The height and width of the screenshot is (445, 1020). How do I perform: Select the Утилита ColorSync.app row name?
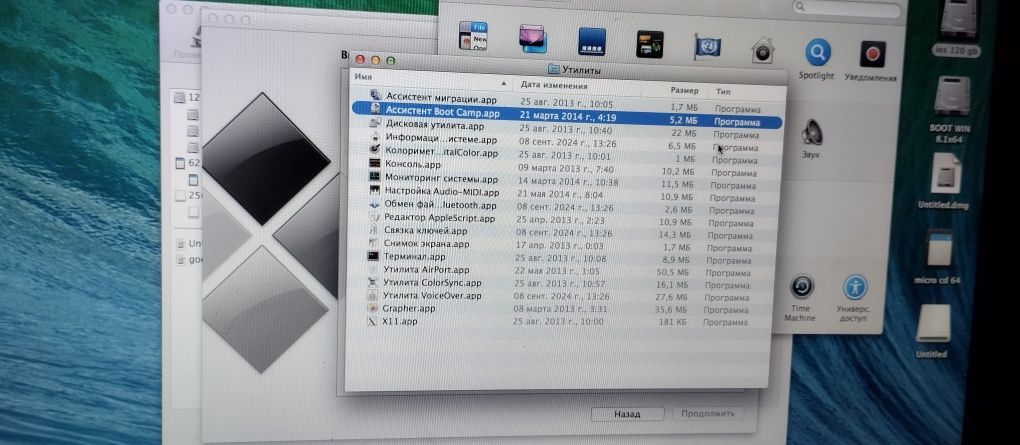[x=432, y=282]
